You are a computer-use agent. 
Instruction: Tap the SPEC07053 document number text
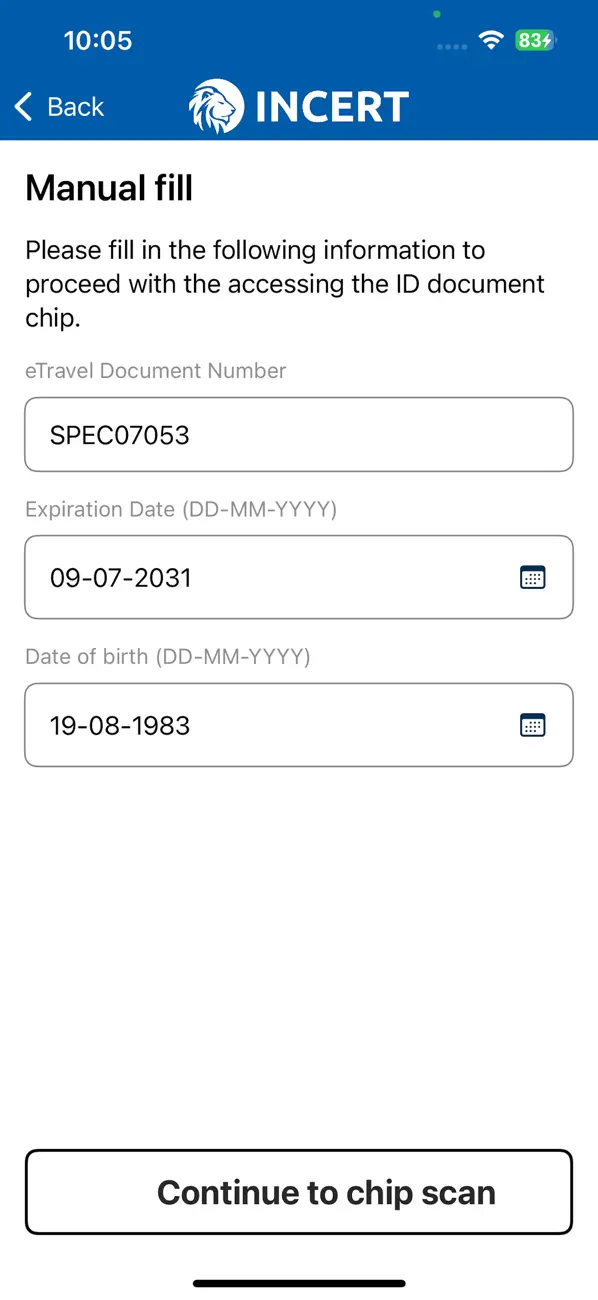tap(119, 434)
